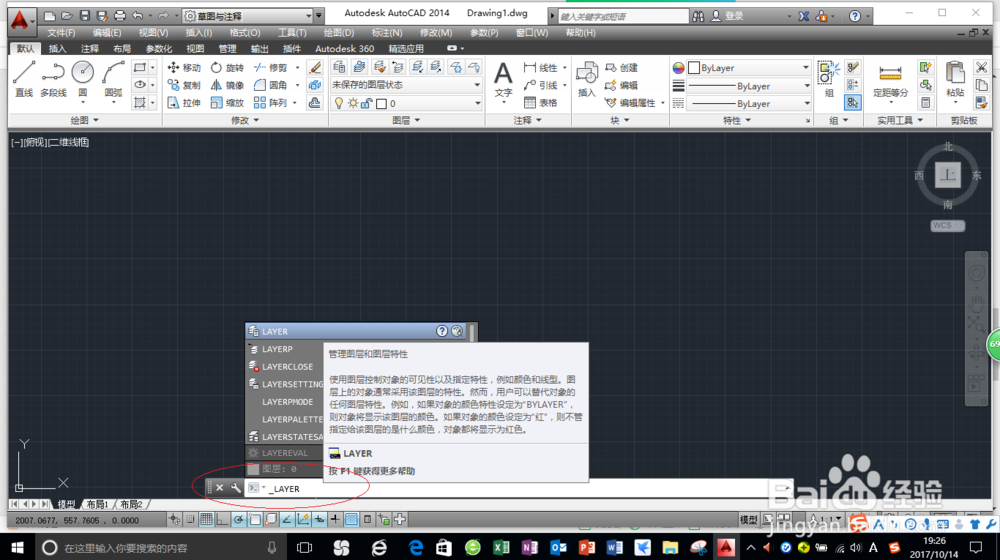Open the 格式(O) menu
This screenshot has height=560, width=1000.
tap(245, 33)
